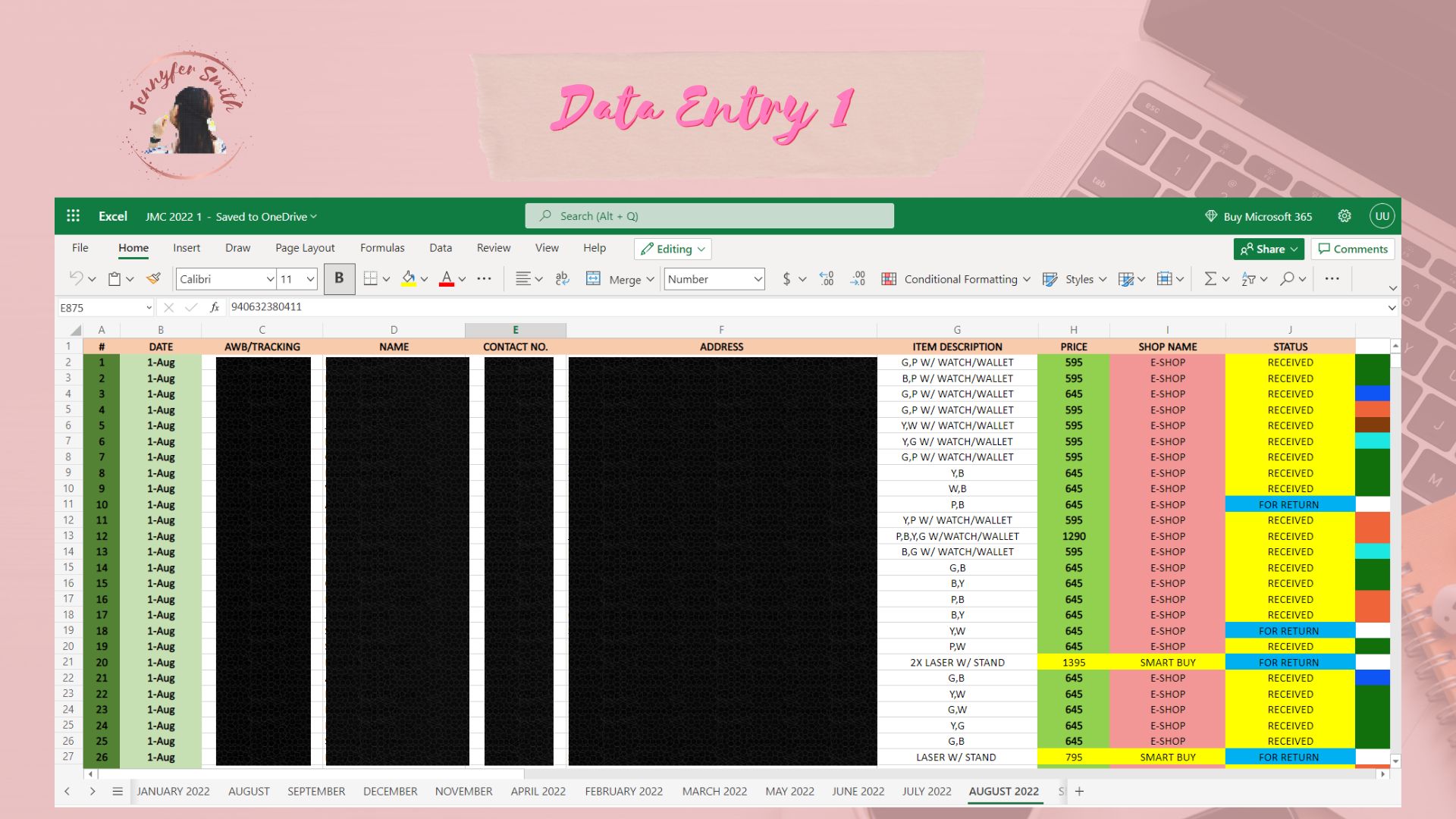The image size is (1456, 819).
Task: Click the Undo arrow icon
Action: coord(76,278)
